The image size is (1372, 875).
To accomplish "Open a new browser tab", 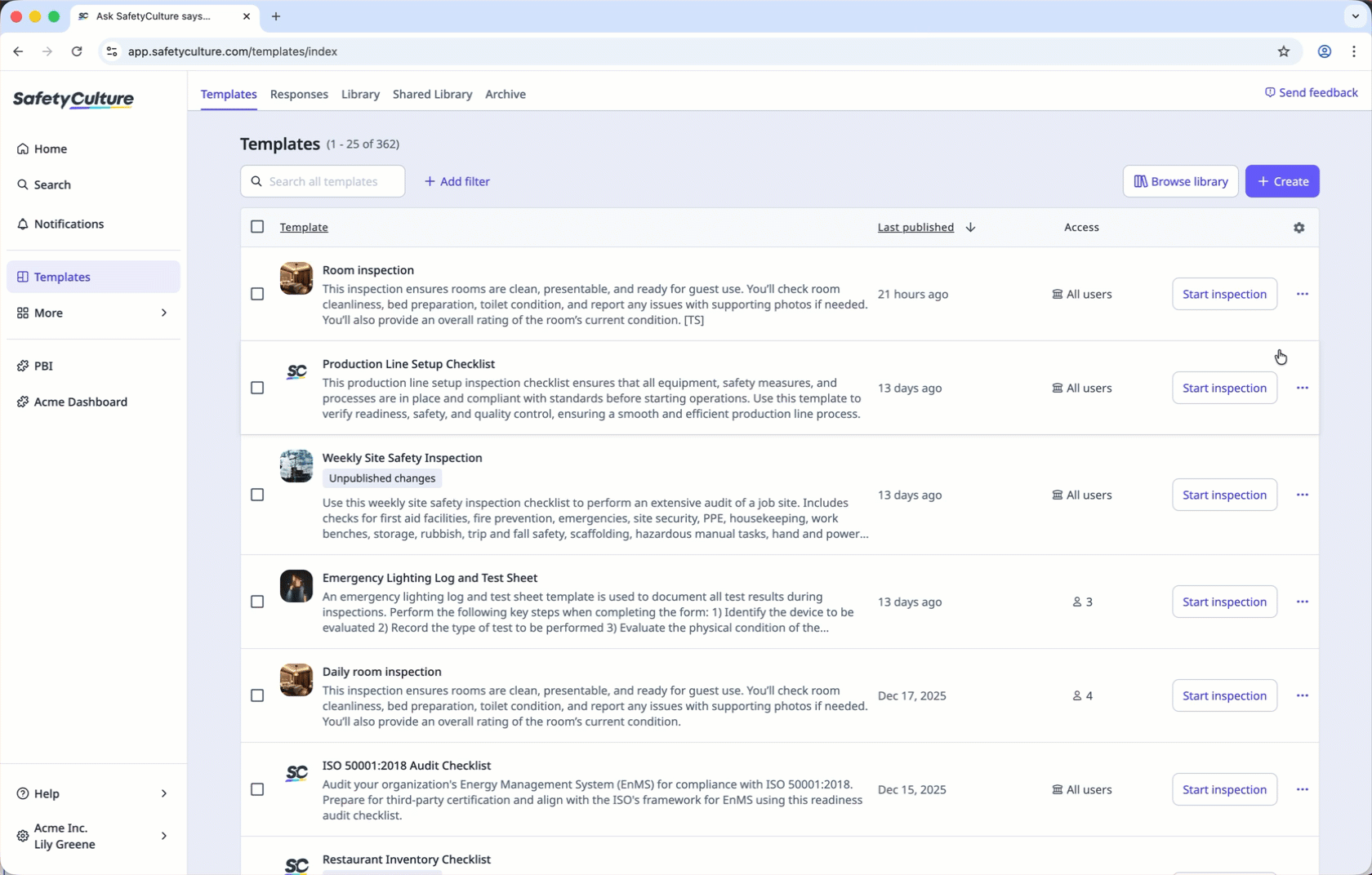I will coord(276,16).
